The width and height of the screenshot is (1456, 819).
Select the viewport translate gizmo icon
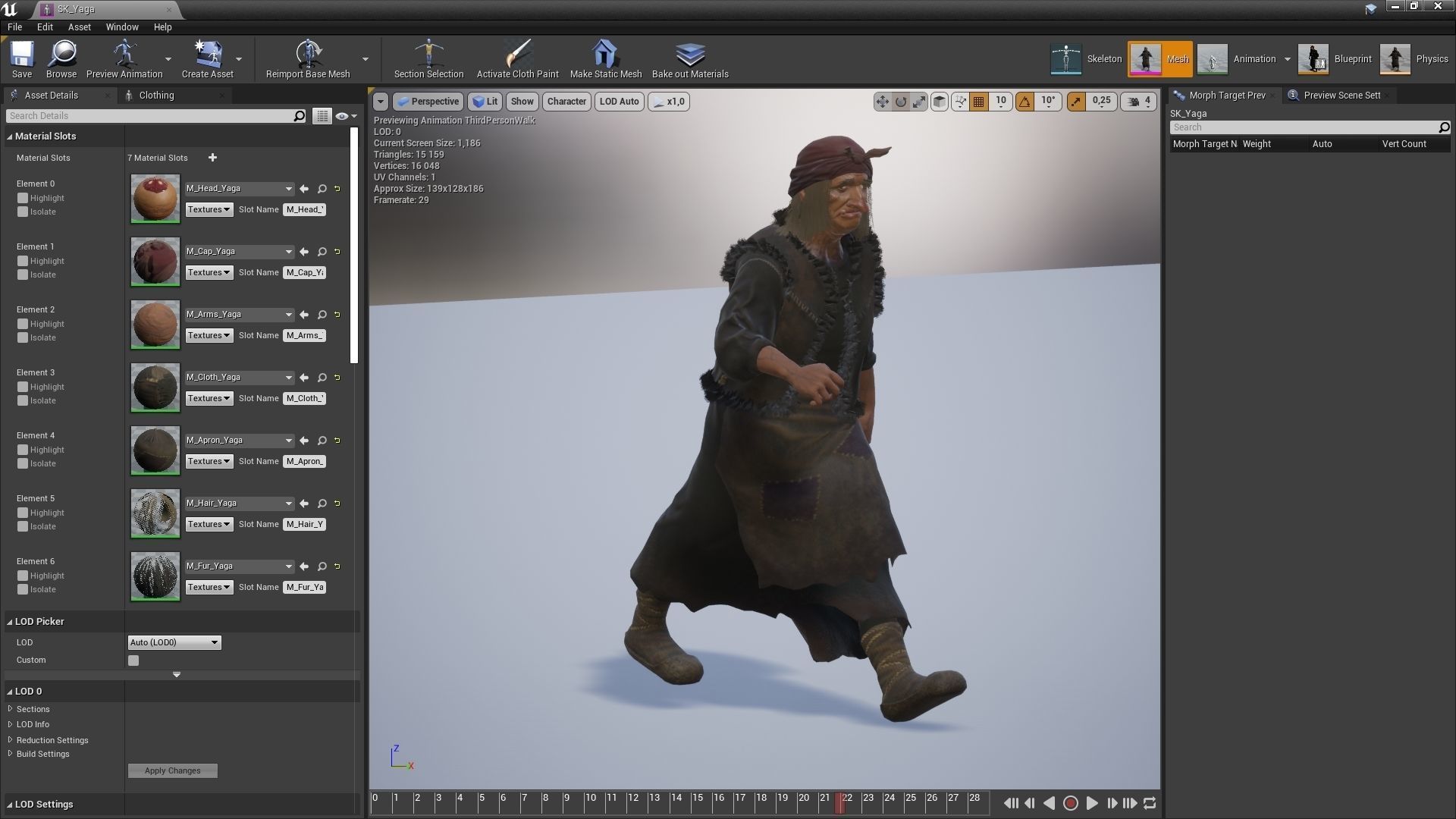click(882, 102)
